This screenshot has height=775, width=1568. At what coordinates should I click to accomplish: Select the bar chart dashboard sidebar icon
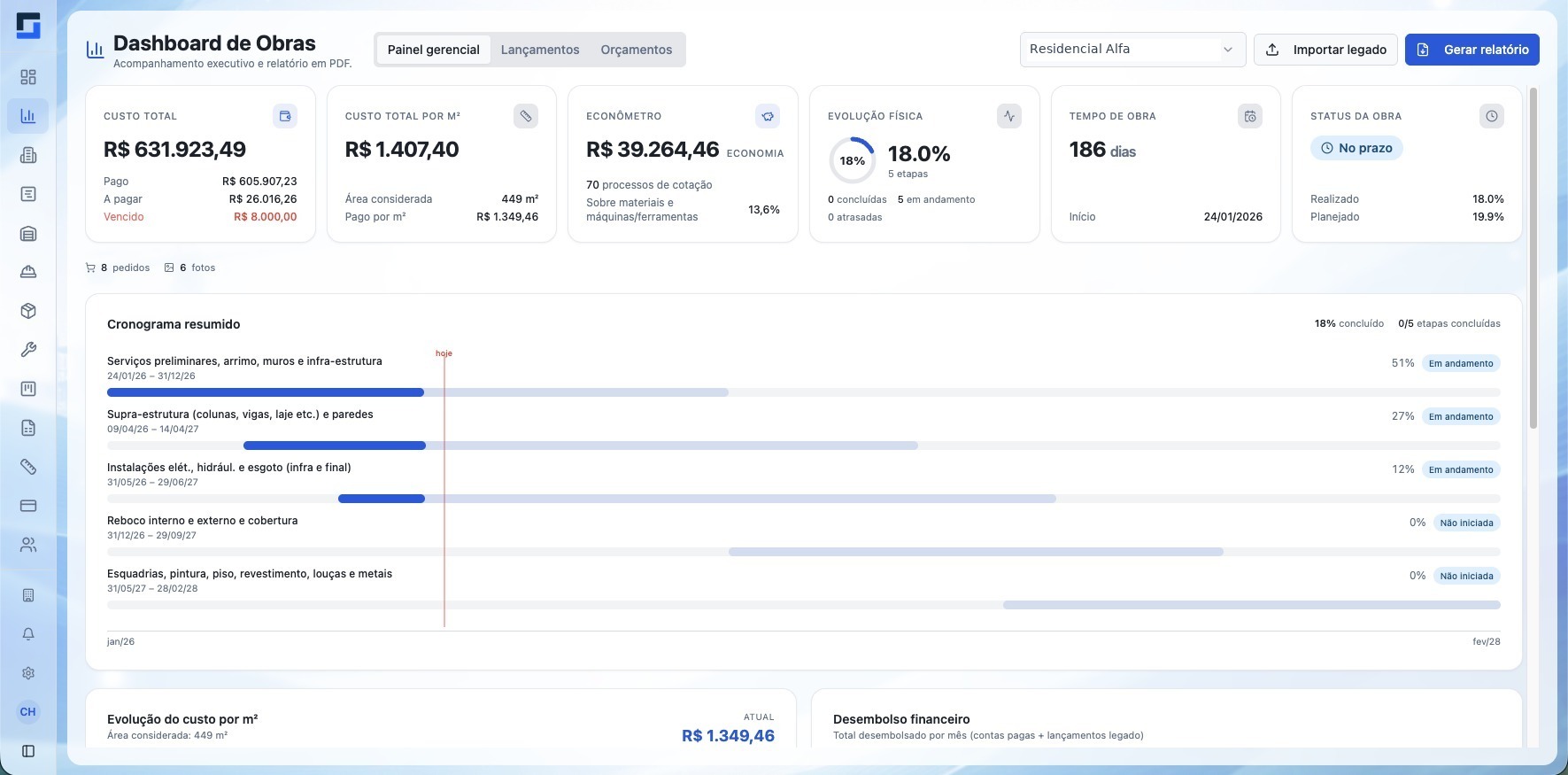(x=28, y=116)
